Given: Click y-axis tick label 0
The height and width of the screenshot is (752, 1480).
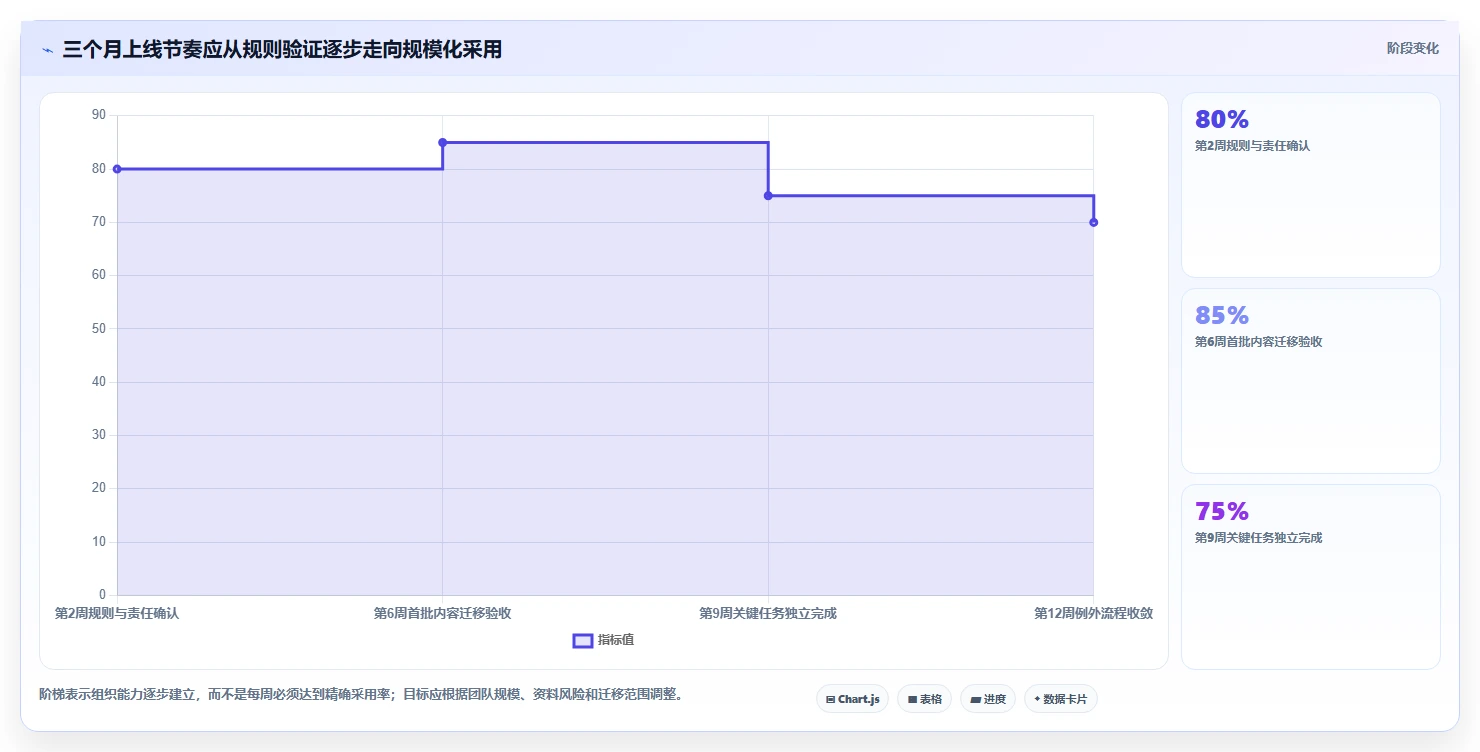Looking at the screenshot, I should pyautogui.click(x=103, y=595).
